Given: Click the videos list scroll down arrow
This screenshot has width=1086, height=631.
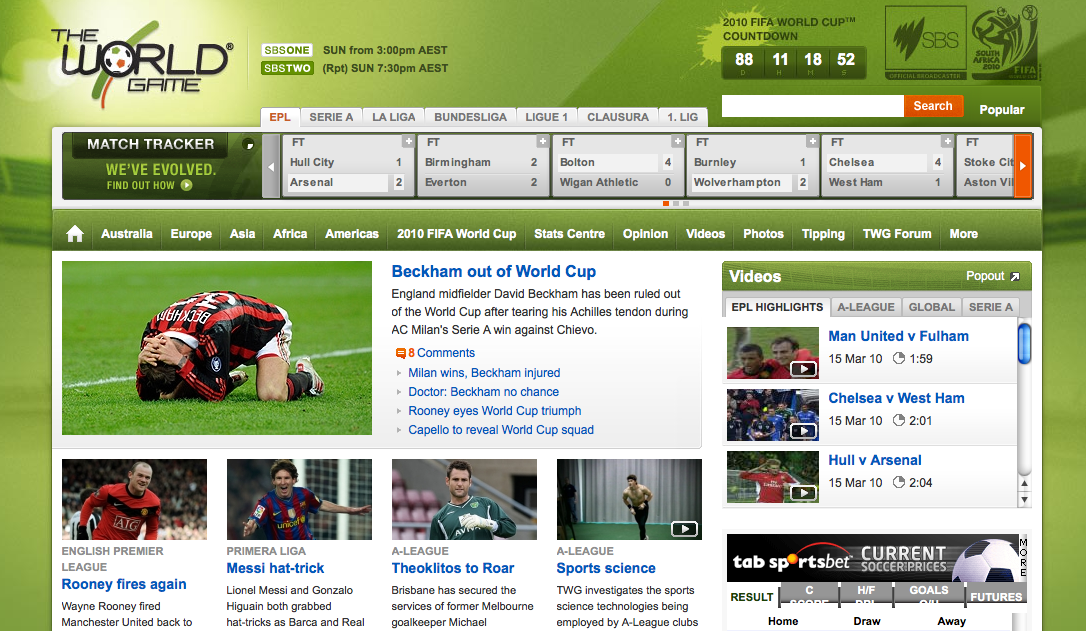Looking at the screenshot, I should click(1024, 499).
